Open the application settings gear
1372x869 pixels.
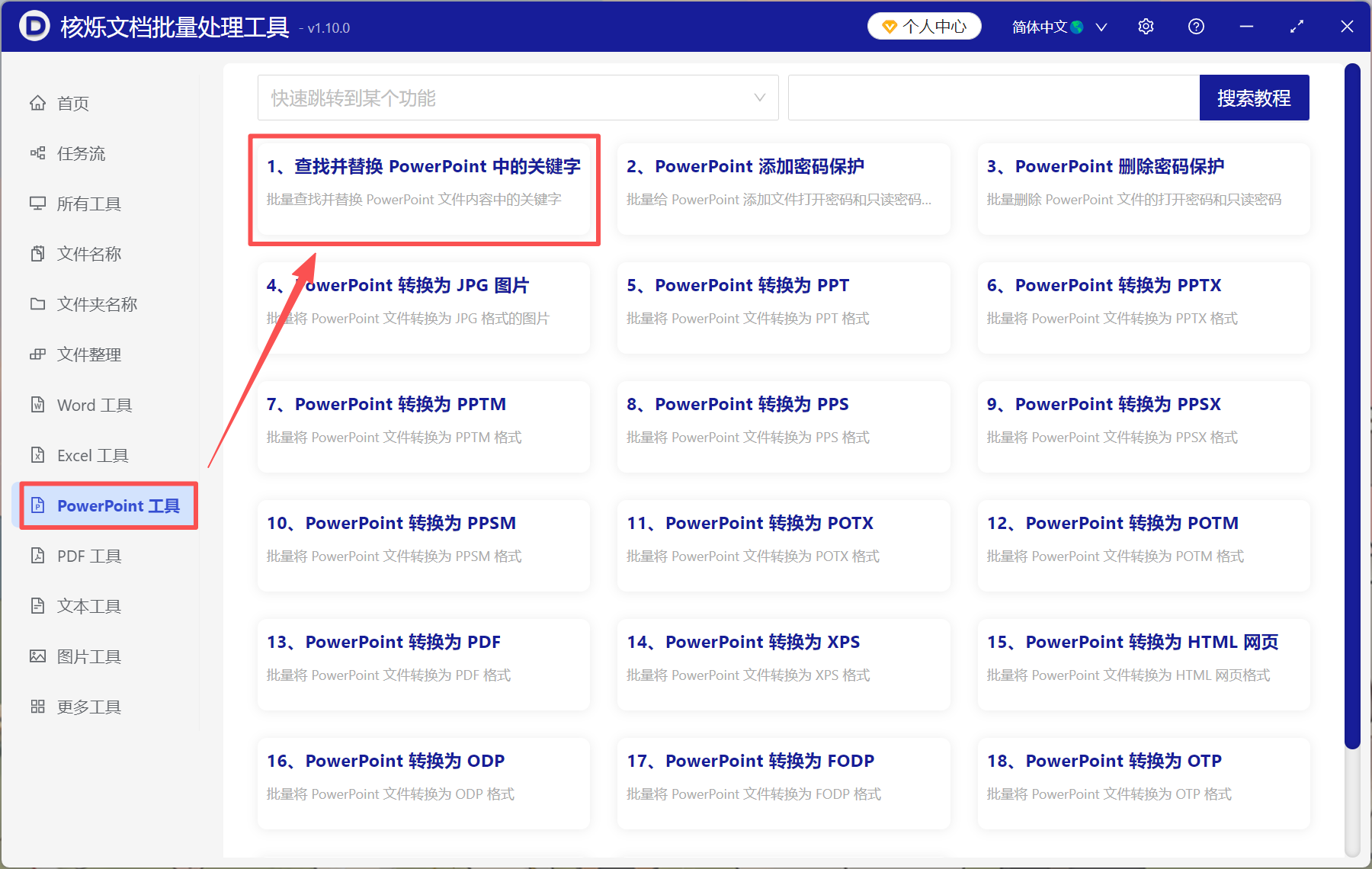click(1146, 26)
